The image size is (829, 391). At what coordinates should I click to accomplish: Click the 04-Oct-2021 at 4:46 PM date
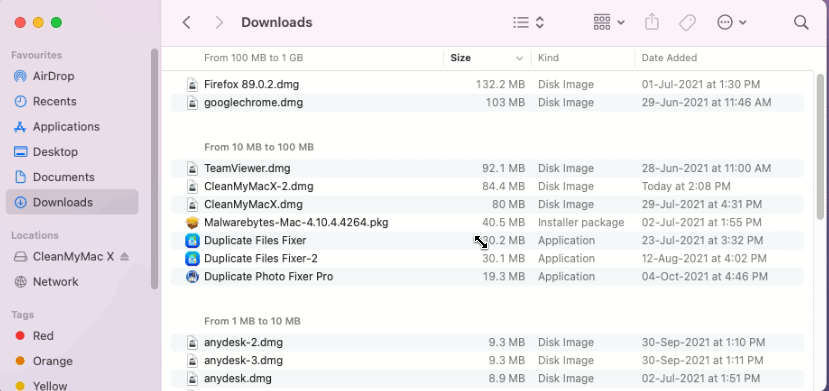[704, 276]
